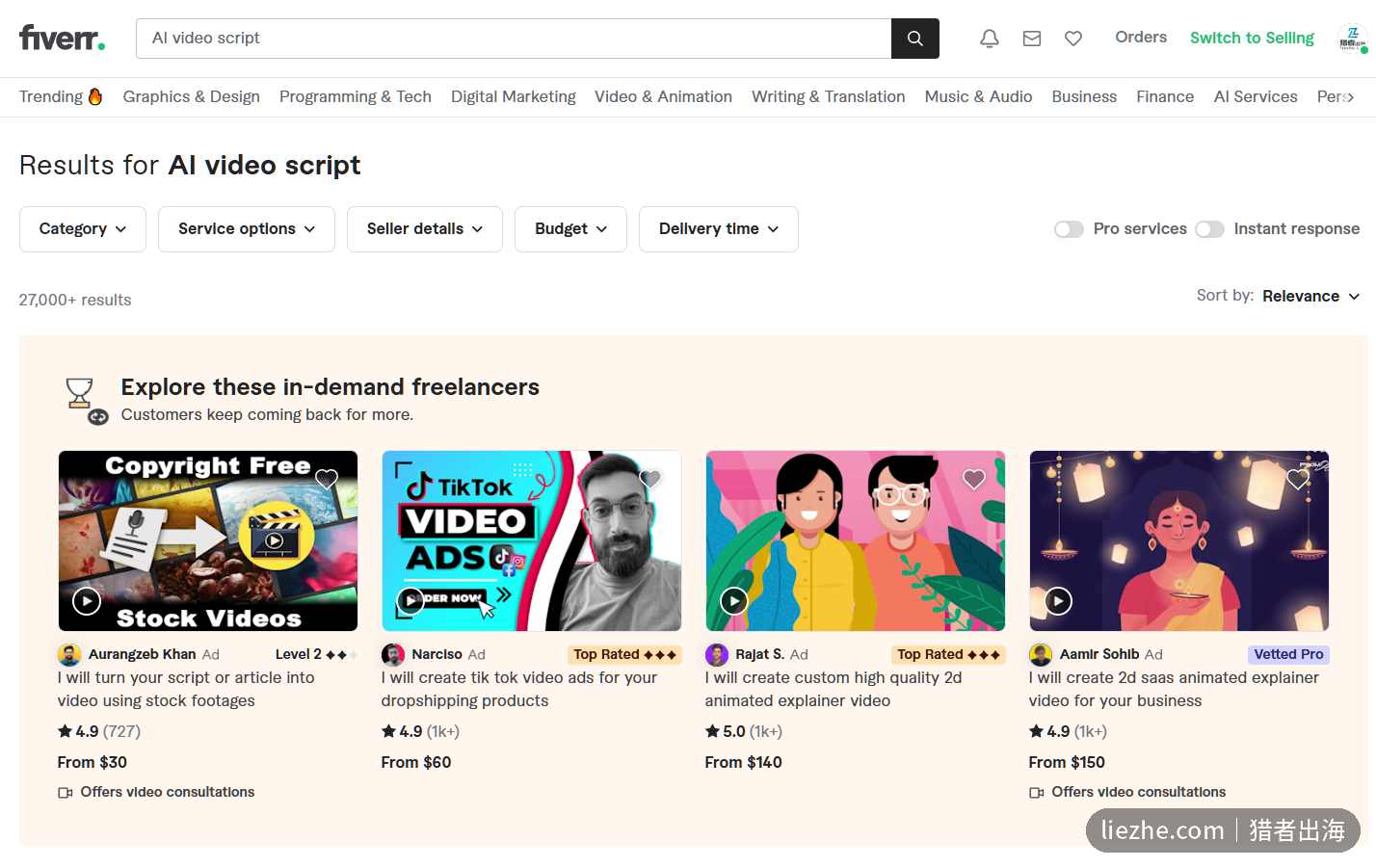Play Aamir Sohib gig video preview

[1058, 601]
